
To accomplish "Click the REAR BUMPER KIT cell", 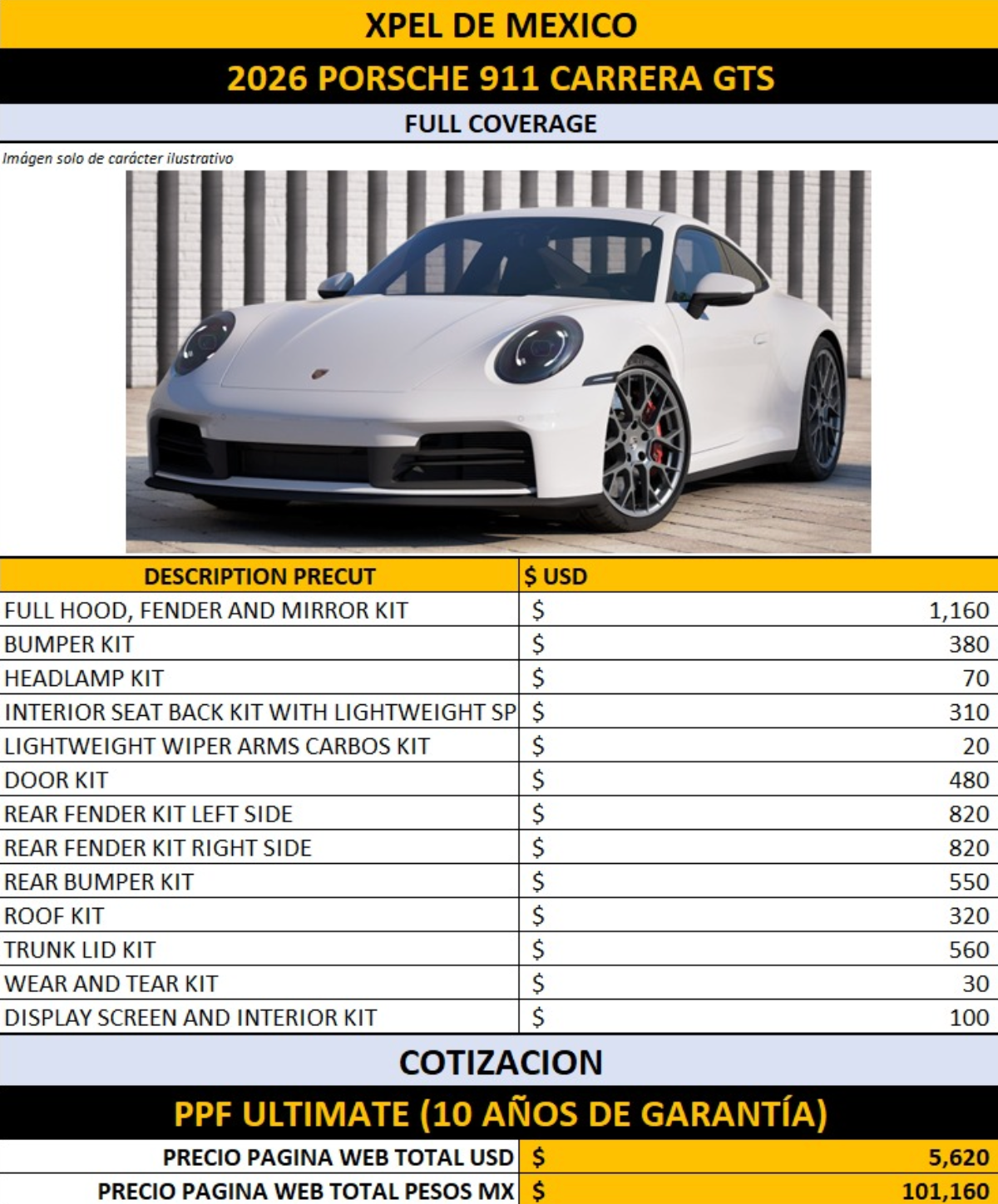I will tap(259, 881).
